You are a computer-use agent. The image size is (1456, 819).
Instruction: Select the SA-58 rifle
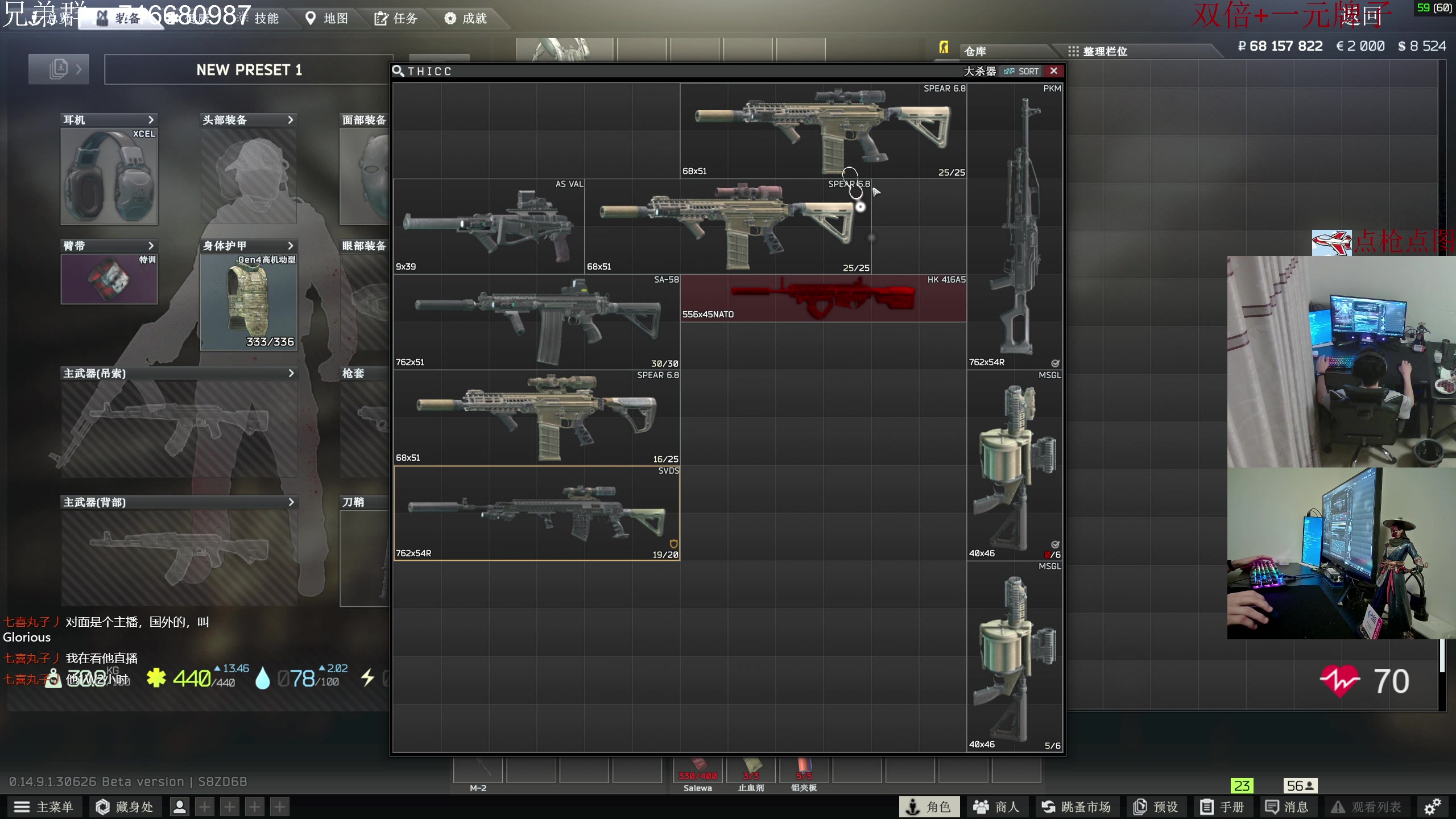pos(537,322)
